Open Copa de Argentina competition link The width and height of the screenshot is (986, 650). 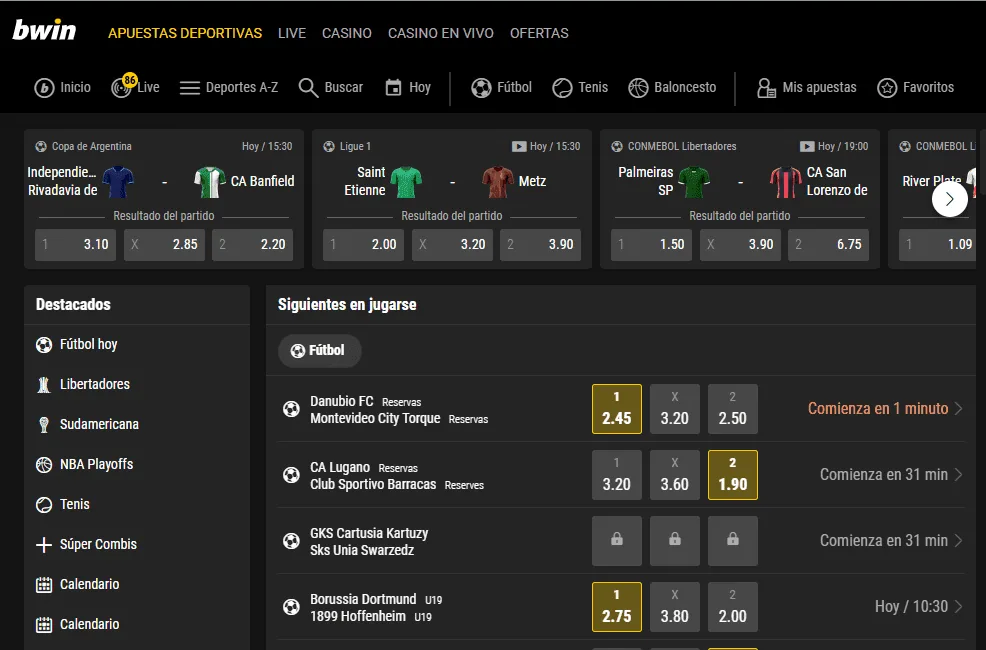[x=92, y=146]
